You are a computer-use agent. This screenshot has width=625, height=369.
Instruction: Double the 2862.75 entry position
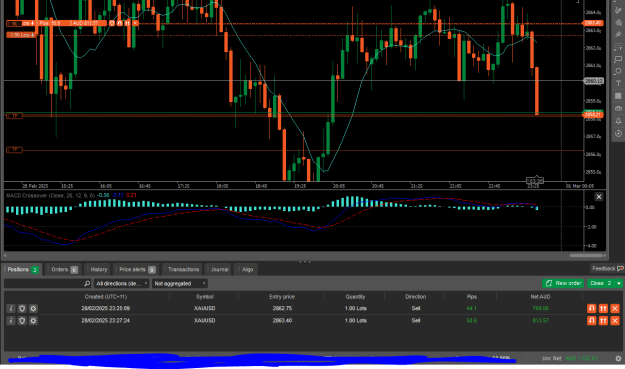click(603, 308)
